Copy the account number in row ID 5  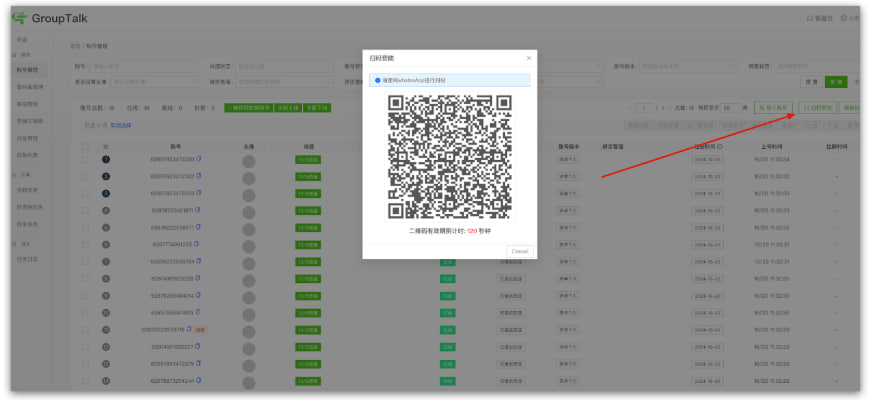198,227
